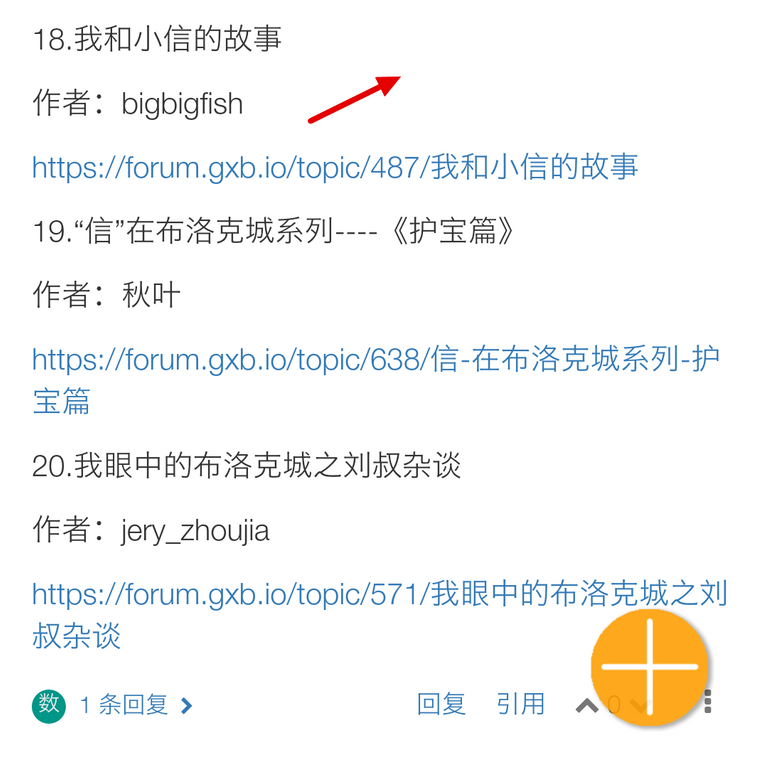768x759 pixels.
Task: Show the 1 条回复 reply thread
Action: tap(123, 705)
